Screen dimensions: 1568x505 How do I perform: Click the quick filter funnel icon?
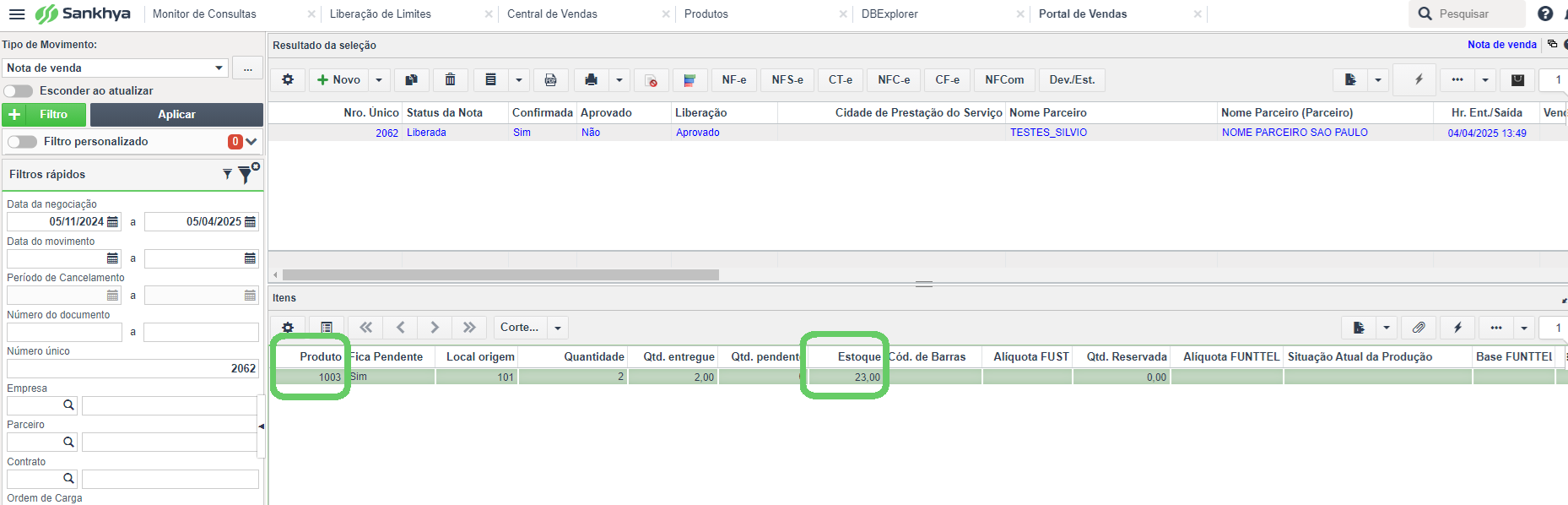click(x=227, y=174)
